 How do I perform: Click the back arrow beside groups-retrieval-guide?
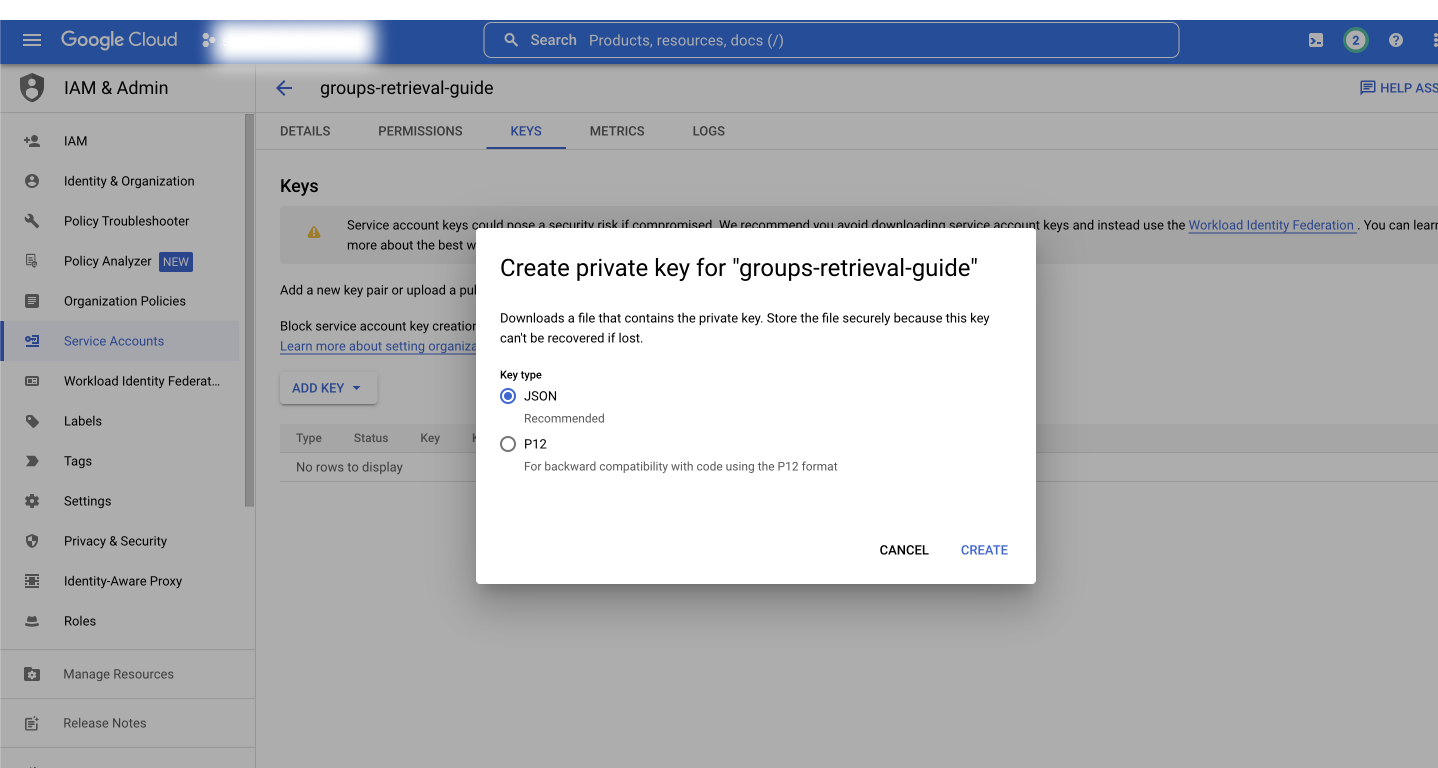pyautogui.click(x=284, y=88)
